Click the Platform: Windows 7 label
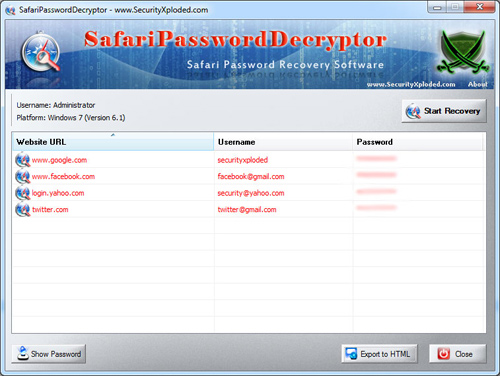 tap(71, 118)
